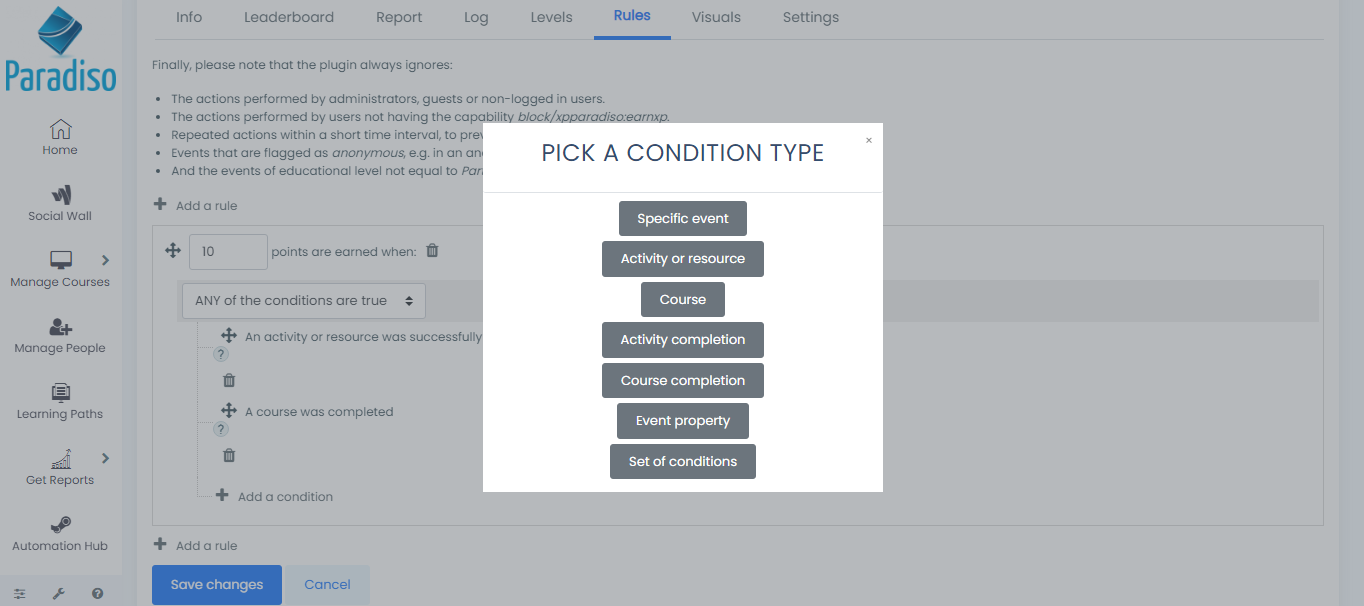
Task: Click the points value input field
Action: 228,252
